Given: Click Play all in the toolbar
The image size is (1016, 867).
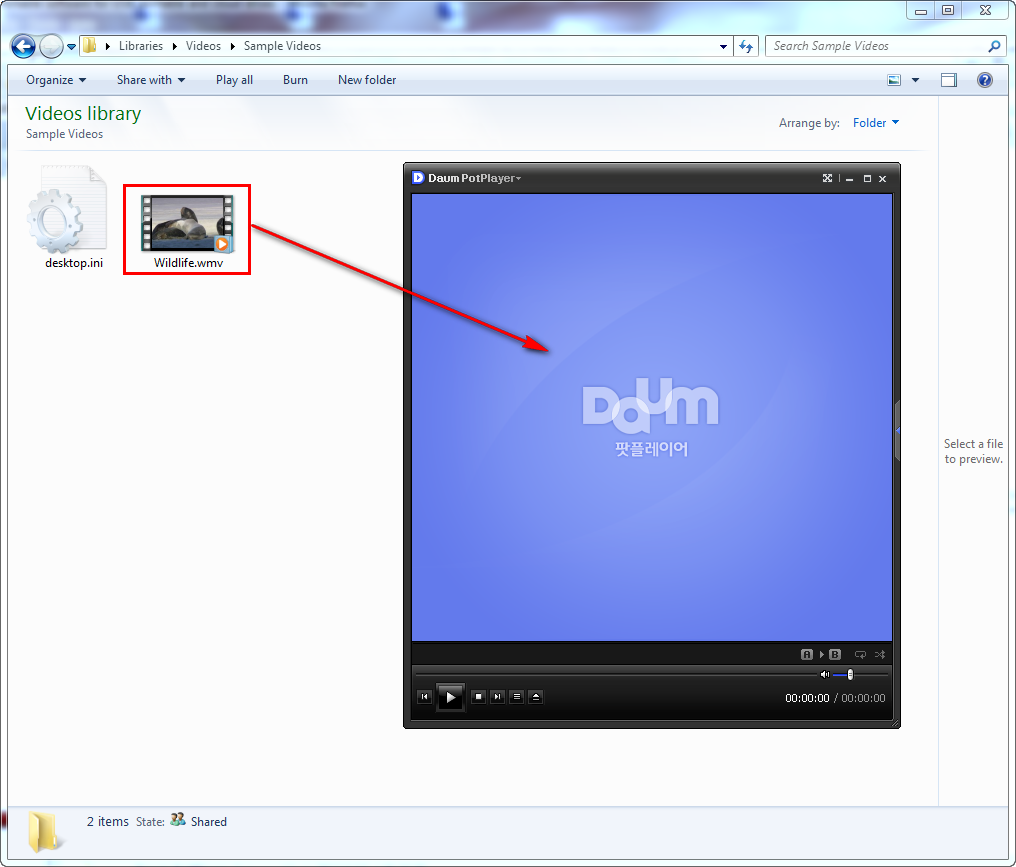Looking at the screenshot, I should [234, 80].
